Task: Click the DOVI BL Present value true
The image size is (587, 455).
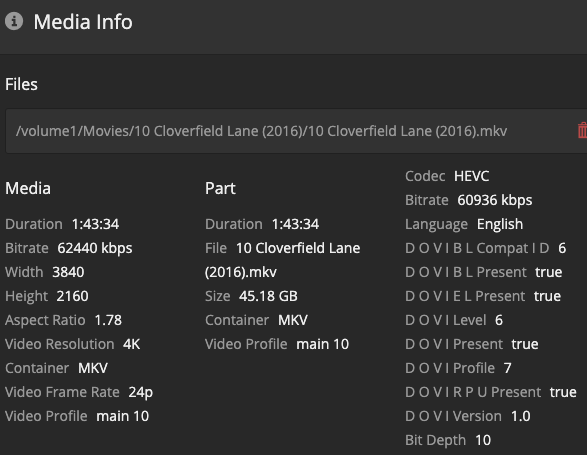Action: click(548, 272)
